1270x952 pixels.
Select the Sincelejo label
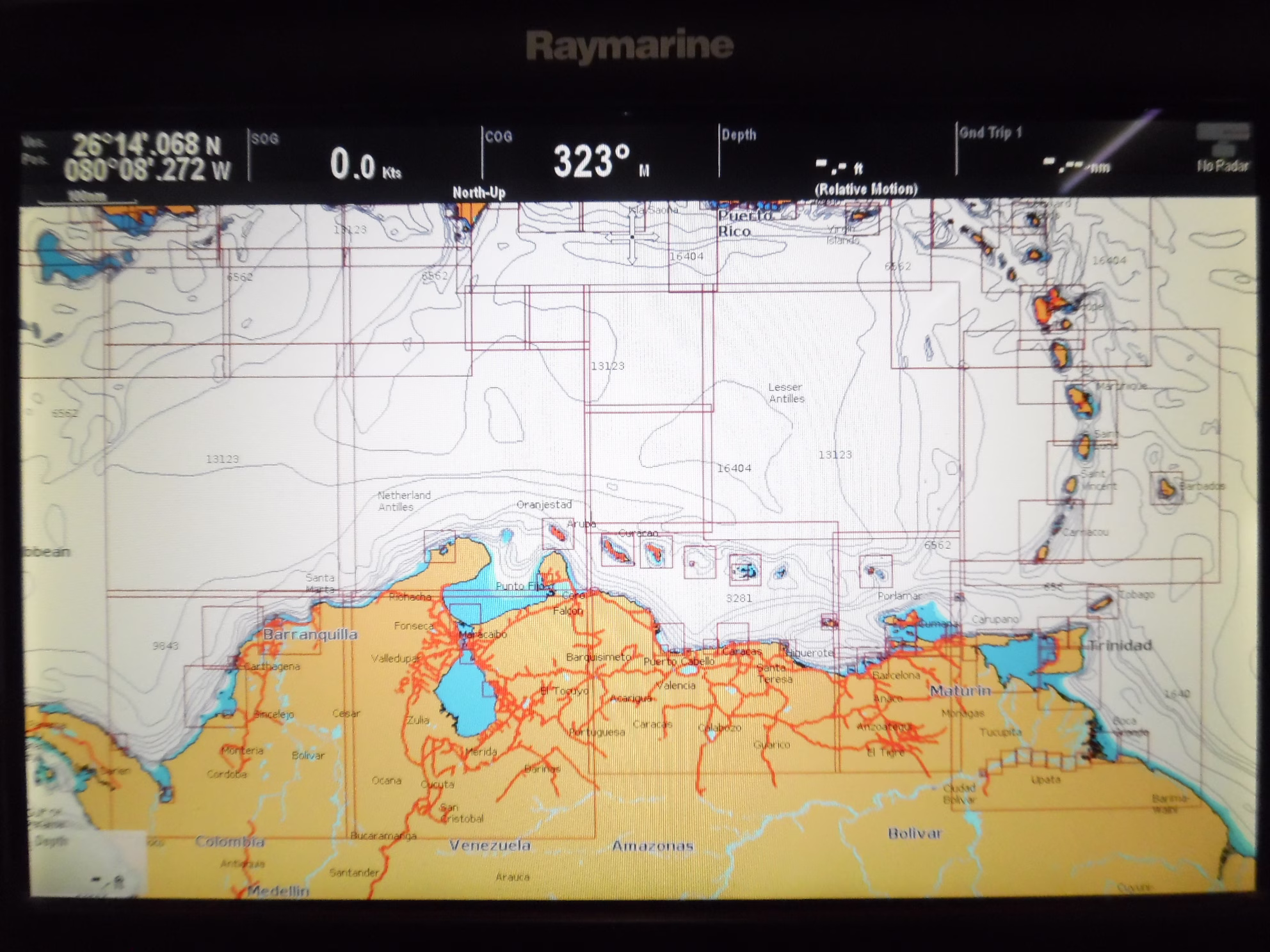pyautogui.click(x=273, y=714)
